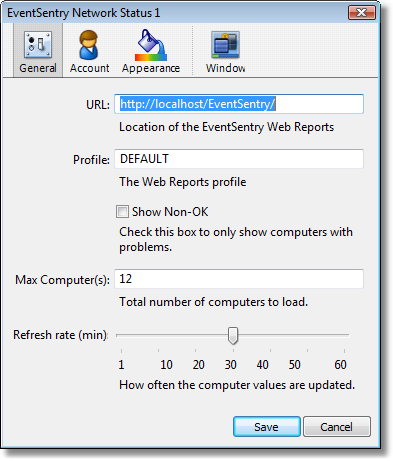Switch to the Window tab
The image size is (393, 461).
coord(225,51)
